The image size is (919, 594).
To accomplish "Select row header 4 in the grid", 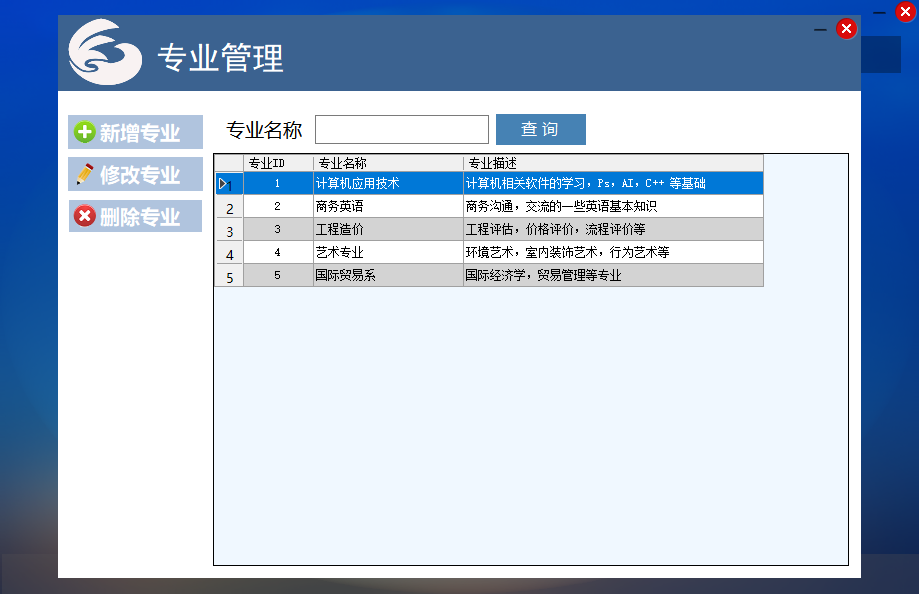I will point(229,252).
